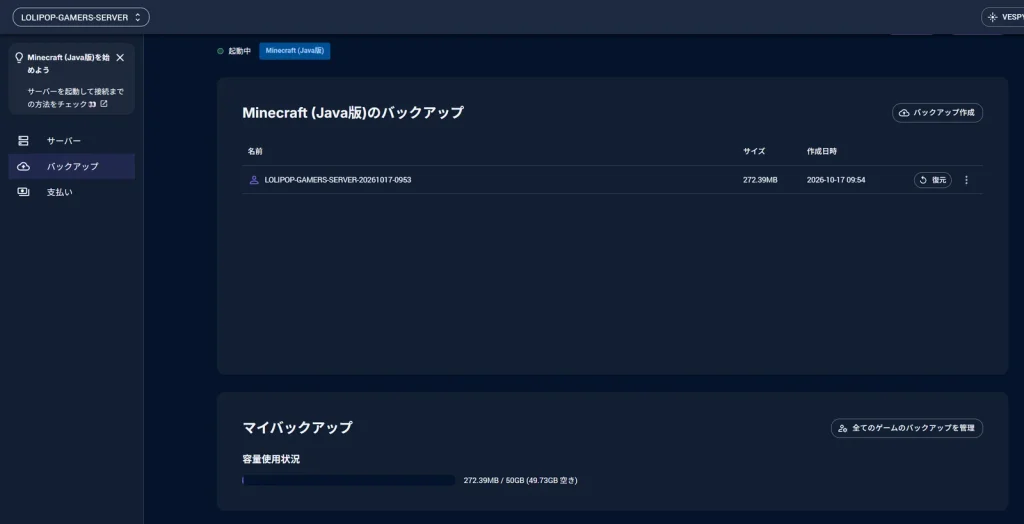
Task: Open the three-dot menu for the backup row
Action: [x=967, y=180]
